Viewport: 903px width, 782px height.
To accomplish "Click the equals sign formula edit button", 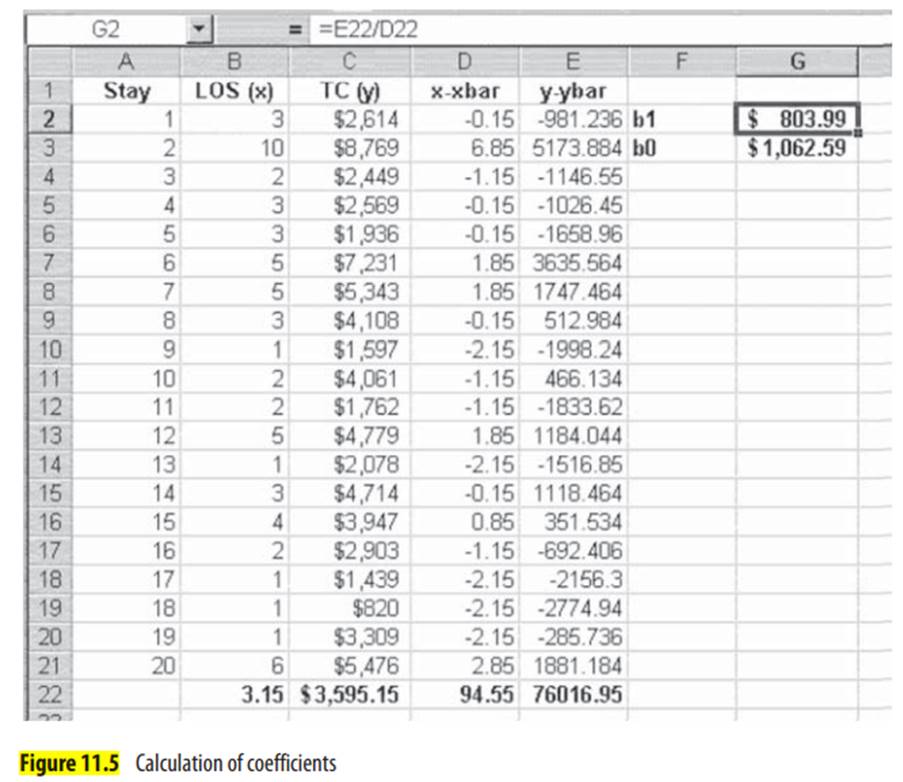I will point(295,30).
